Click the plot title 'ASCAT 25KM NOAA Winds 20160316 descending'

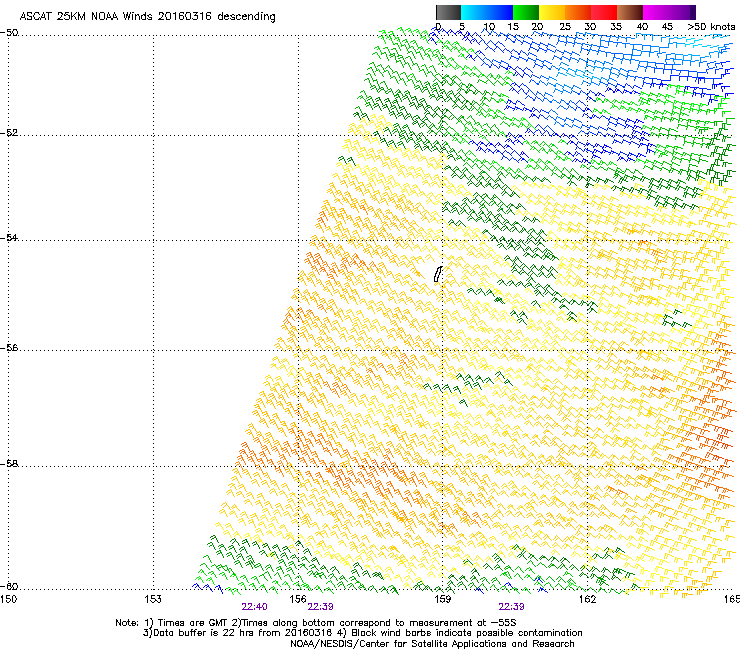pyautogui.click(x=147, y=17)
